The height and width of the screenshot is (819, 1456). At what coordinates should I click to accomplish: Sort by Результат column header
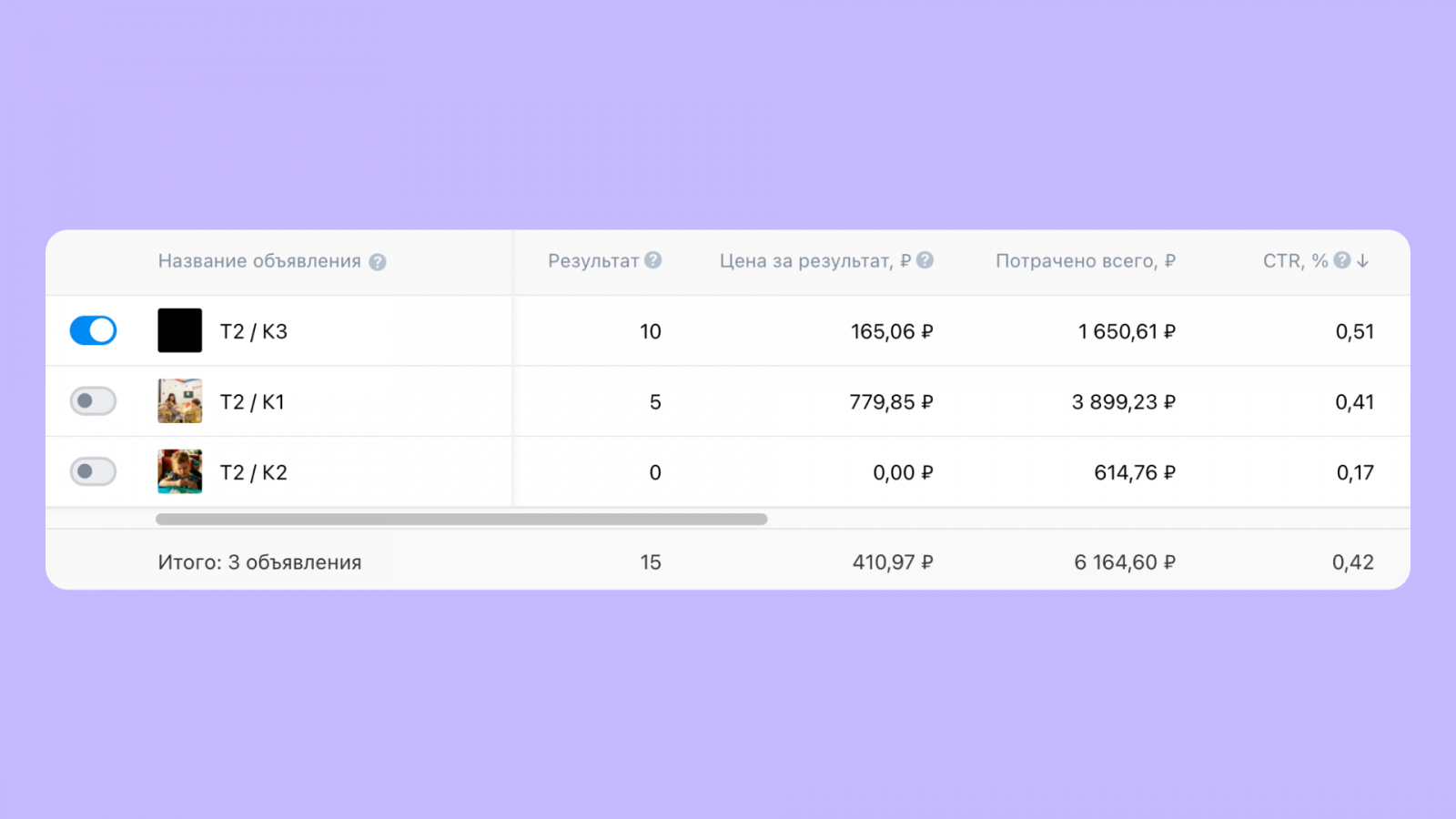(593, 261)
